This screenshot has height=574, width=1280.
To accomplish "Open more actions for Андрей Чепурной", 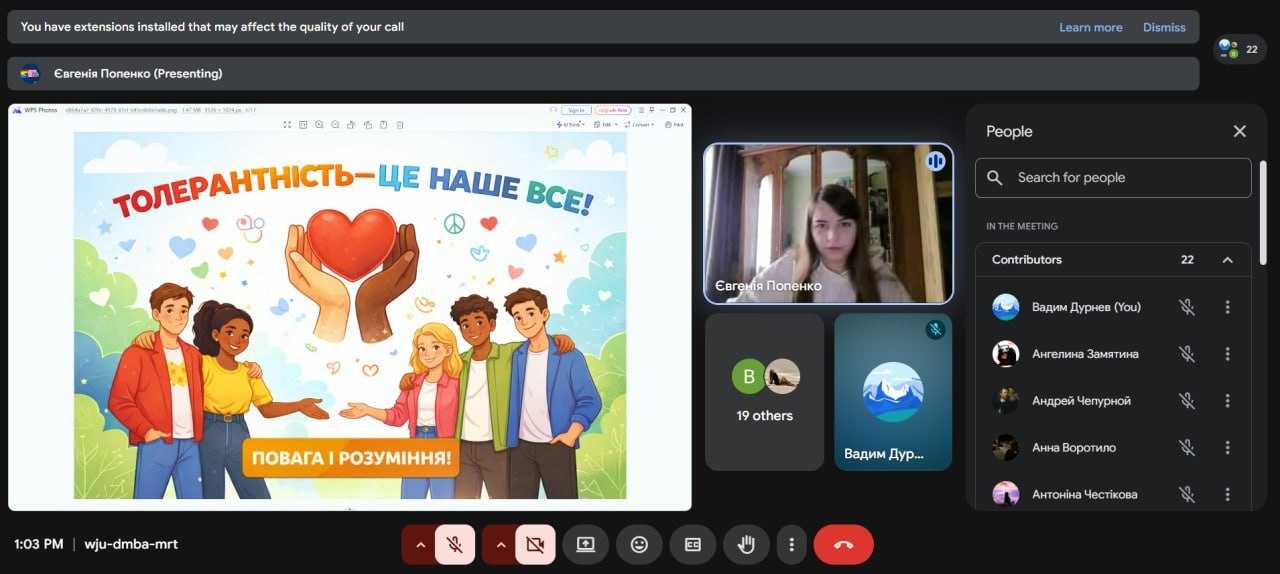I will click(1227, 401).
